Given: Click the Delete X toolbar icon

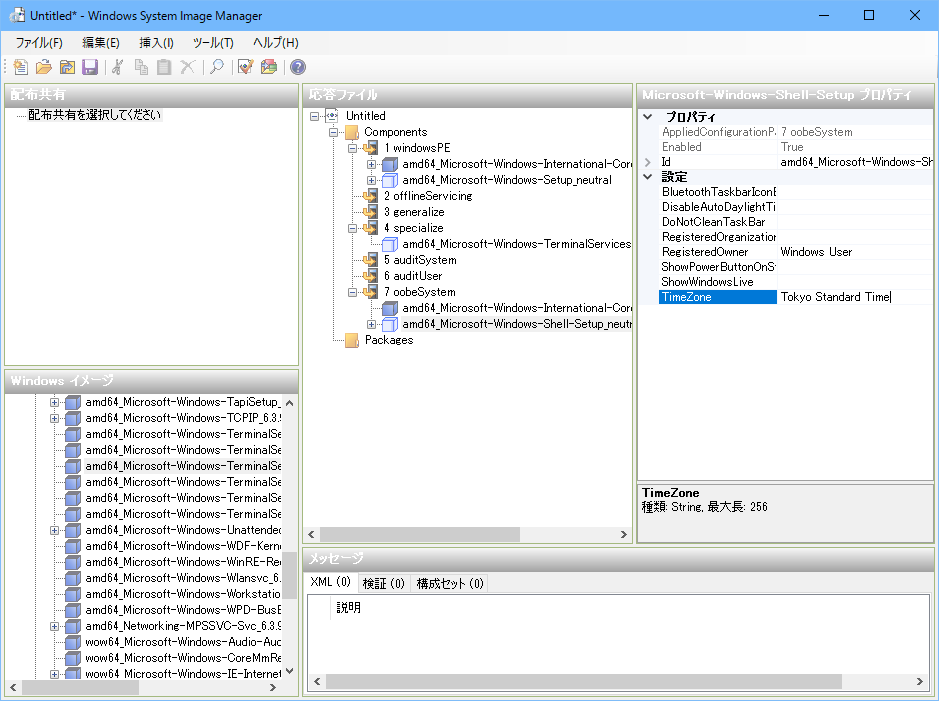Looking at the screenshot, I should (x=187, y=67).
